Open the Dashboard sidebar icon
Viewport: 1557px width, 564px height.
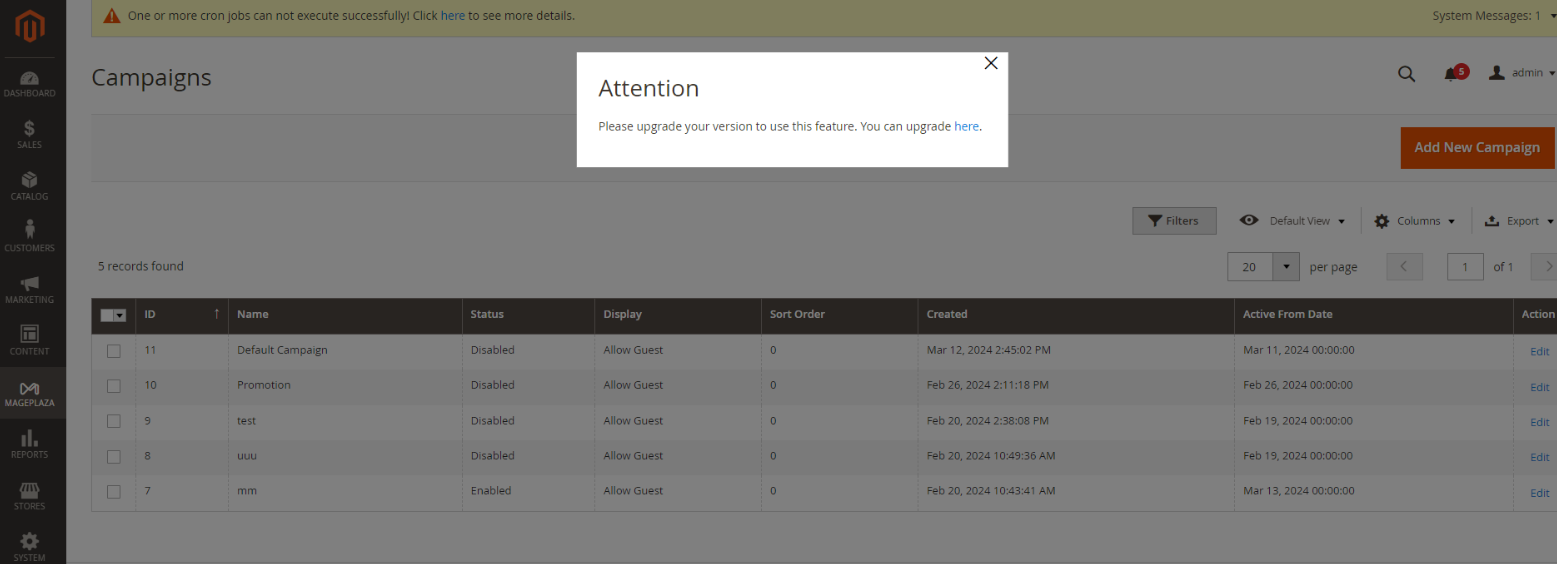[x=29, y=84]
